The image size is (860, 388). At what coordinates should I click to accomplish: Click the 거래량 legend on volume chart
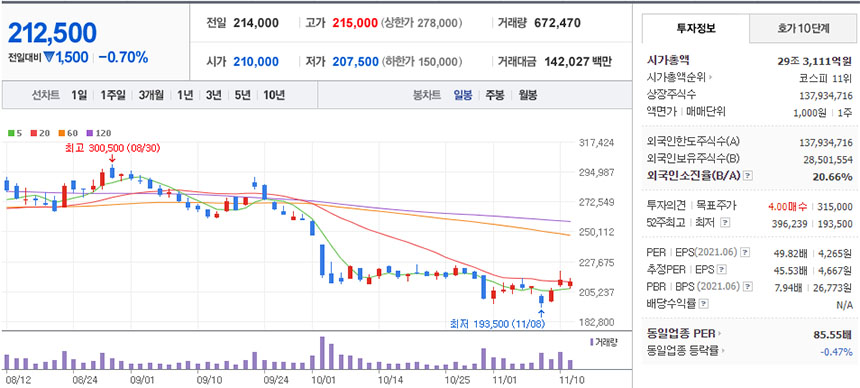(x=603, y=342)
